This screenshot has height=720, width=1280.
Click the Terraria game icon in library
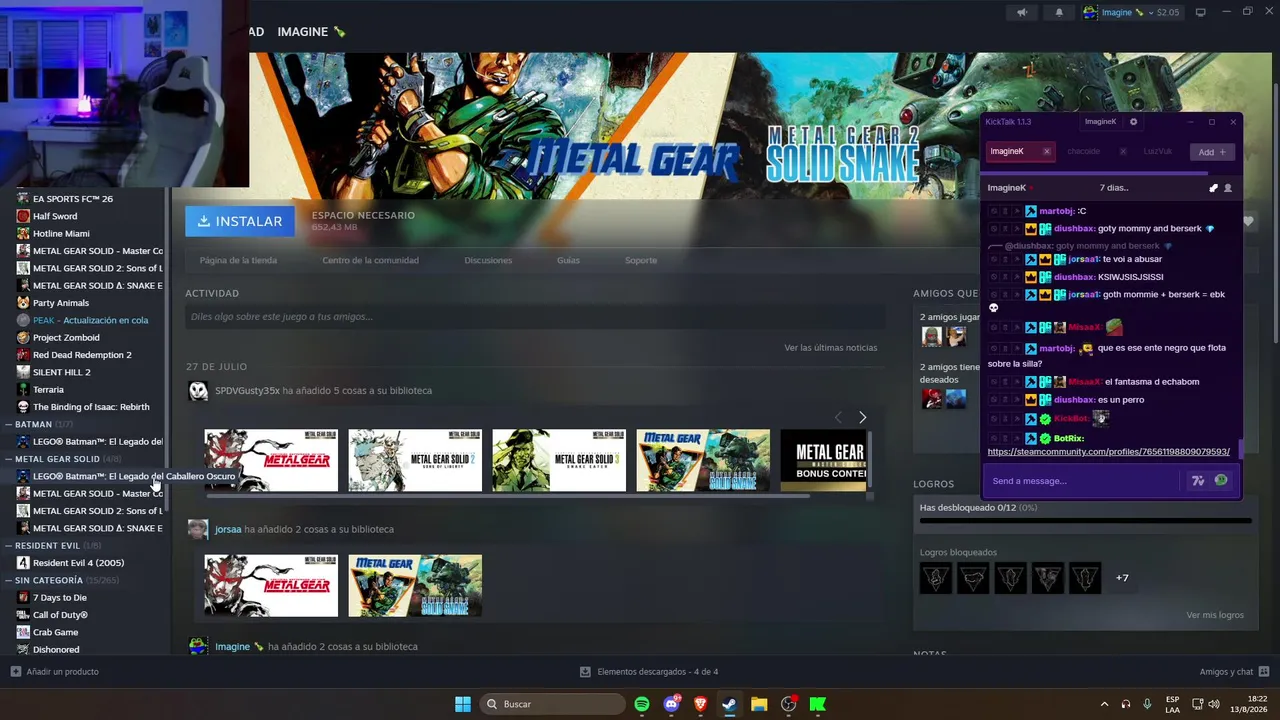point(23,389)
